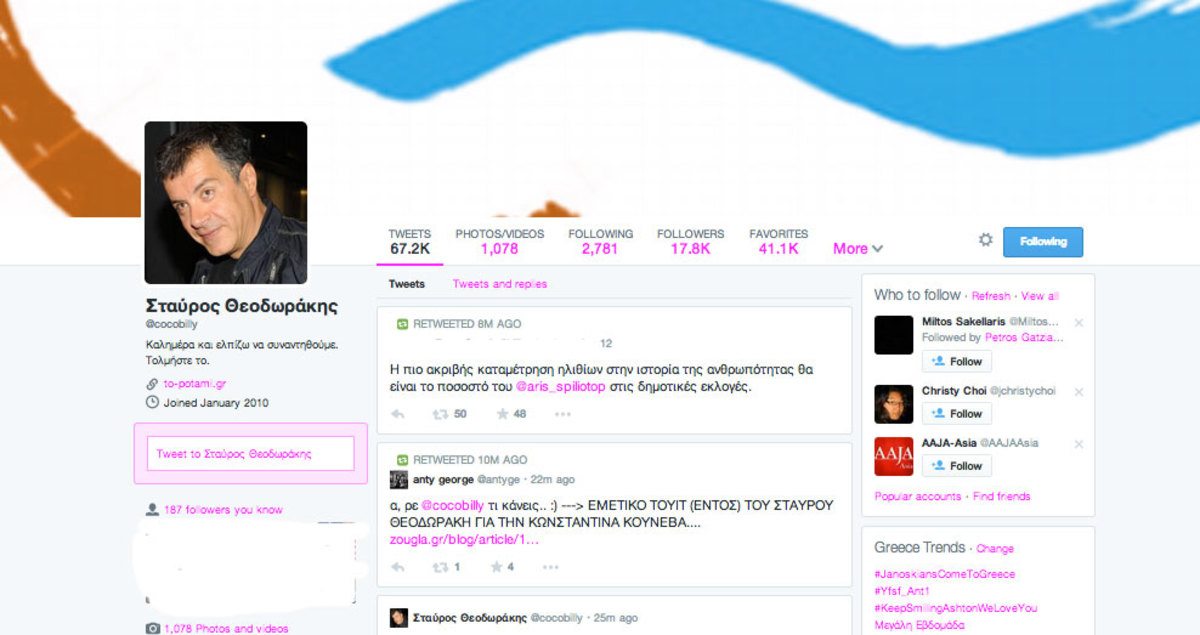The width and height of the screenshot is (1200, 635).
Task: Click reply arrow on anty george's tweet
Action: (x=397, y=567)
